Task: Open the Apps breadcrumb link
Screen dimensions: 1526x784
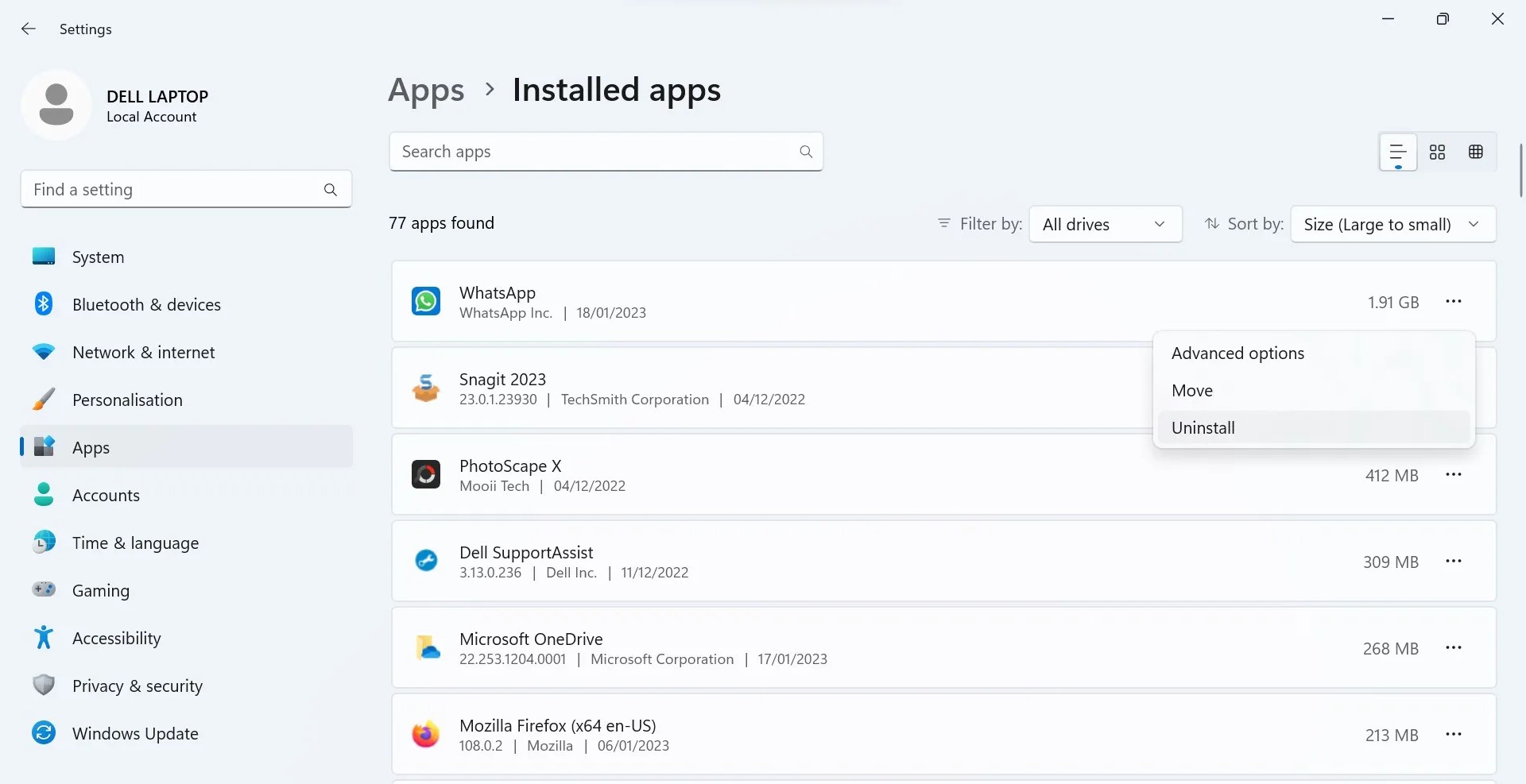Action: tap(426, 91)
